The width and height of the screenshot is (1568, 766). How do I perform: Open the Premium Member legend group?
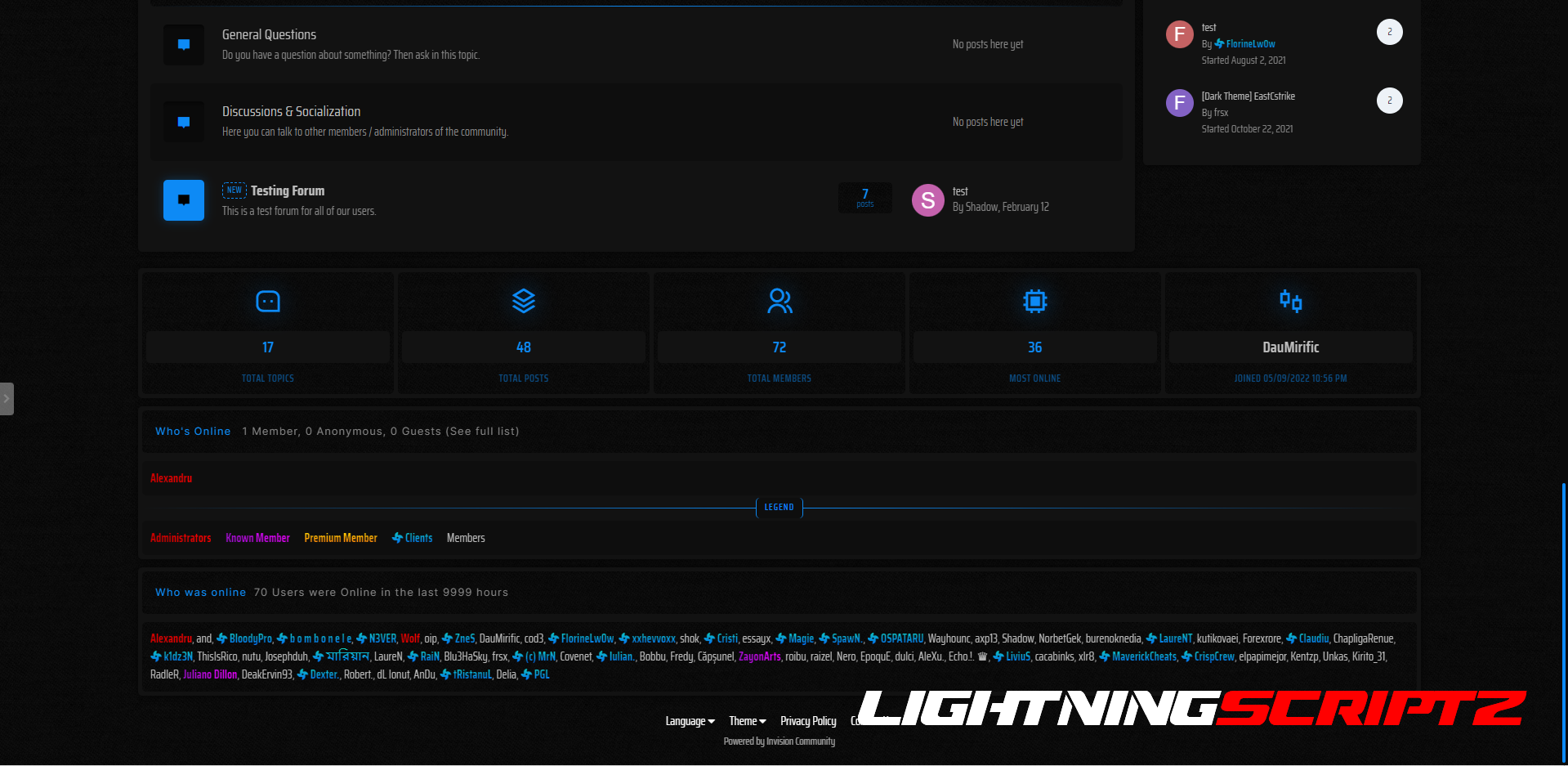click(341, 538)
